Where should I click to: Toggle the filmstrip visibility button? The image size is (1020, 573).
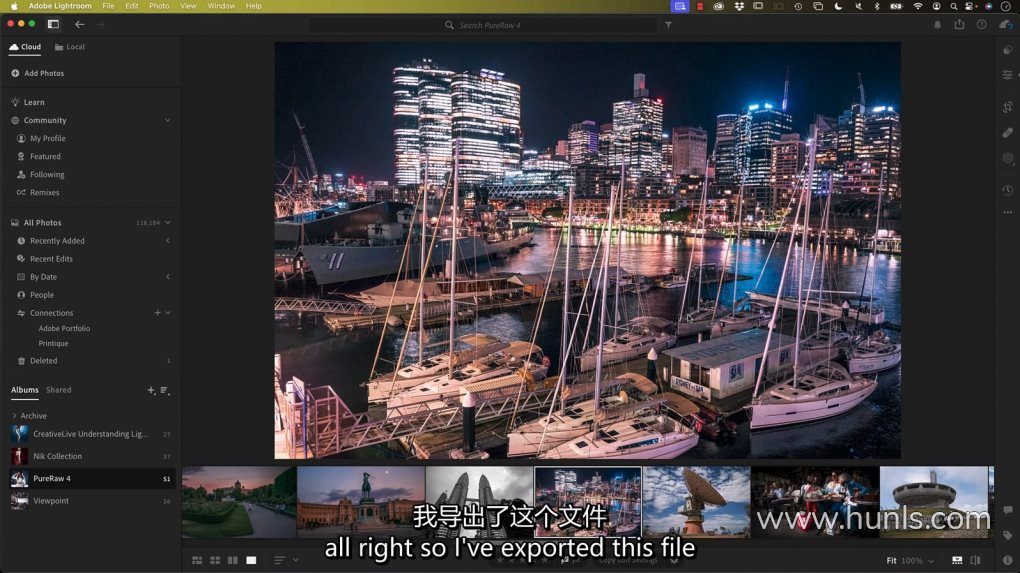[957, 560]
